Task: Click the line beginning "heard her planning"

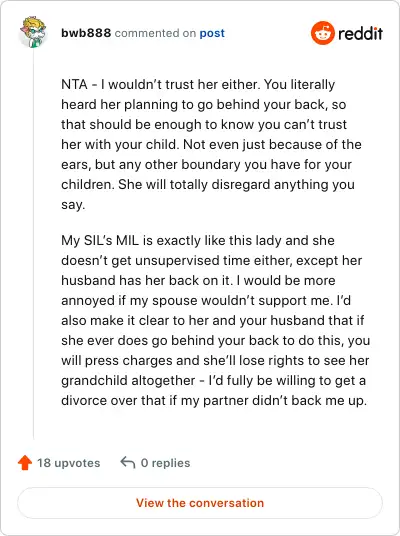Action: [x=204, y=105]
